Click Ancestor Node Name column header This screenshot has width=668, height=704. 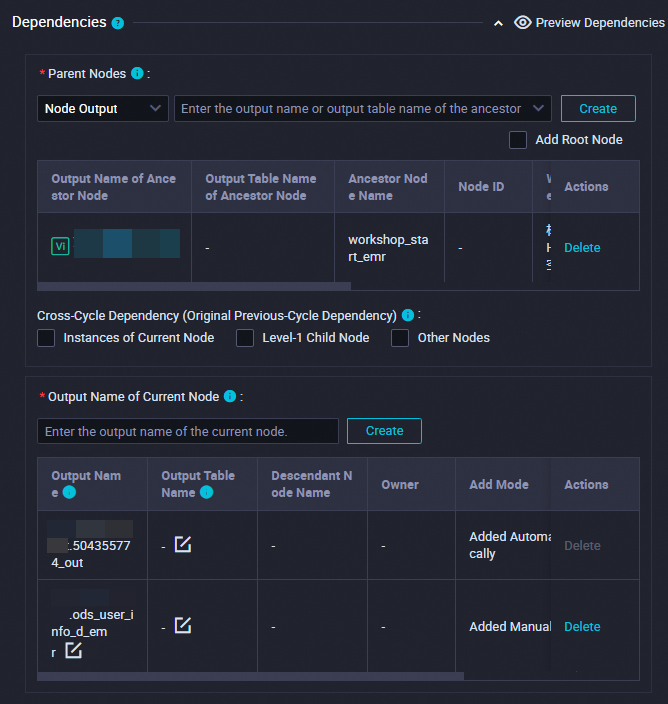click(388, 187)
